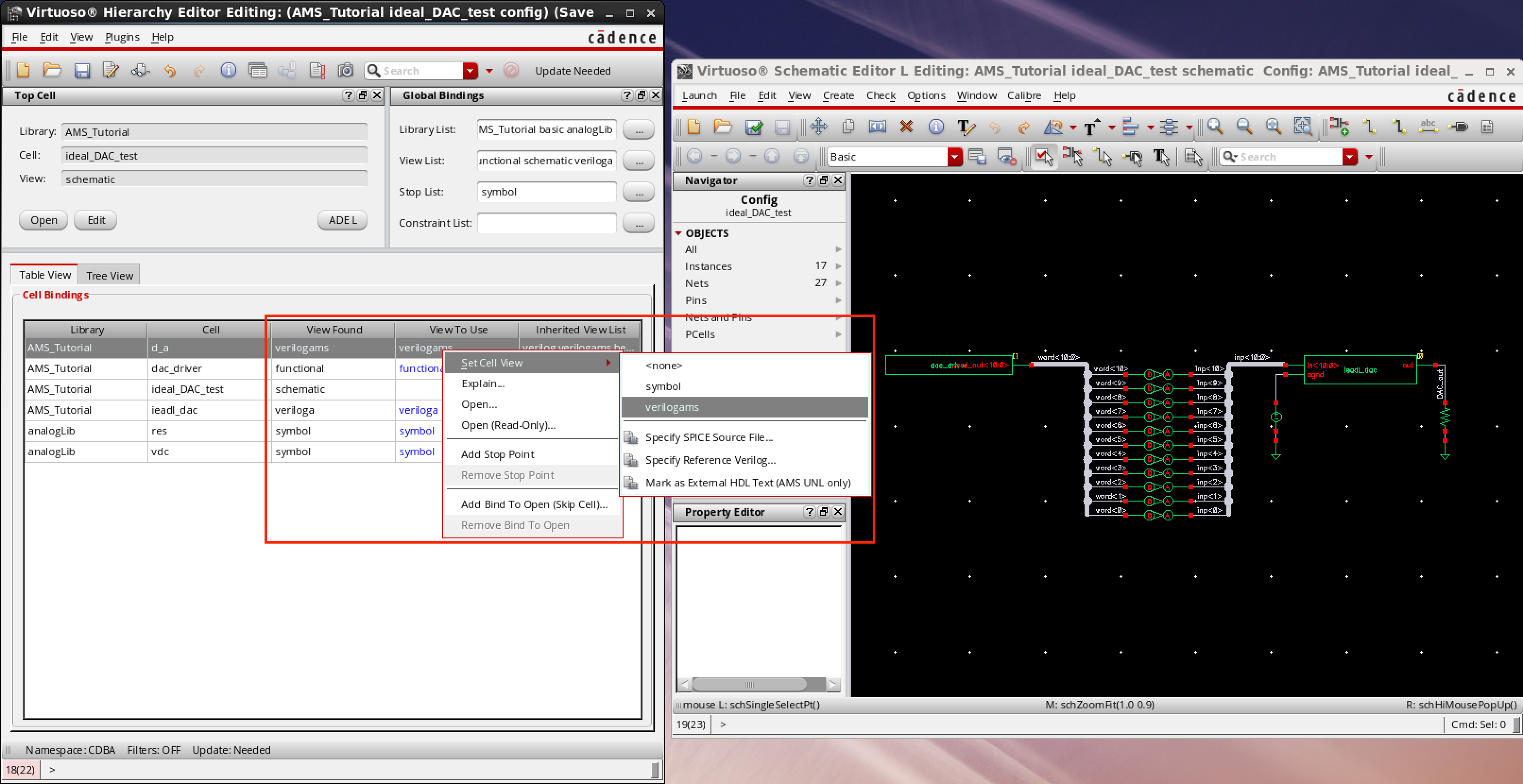Click the Library column header in Cell Bindings
This screenshot has height=784, width=1523.
tap(86, 329)
